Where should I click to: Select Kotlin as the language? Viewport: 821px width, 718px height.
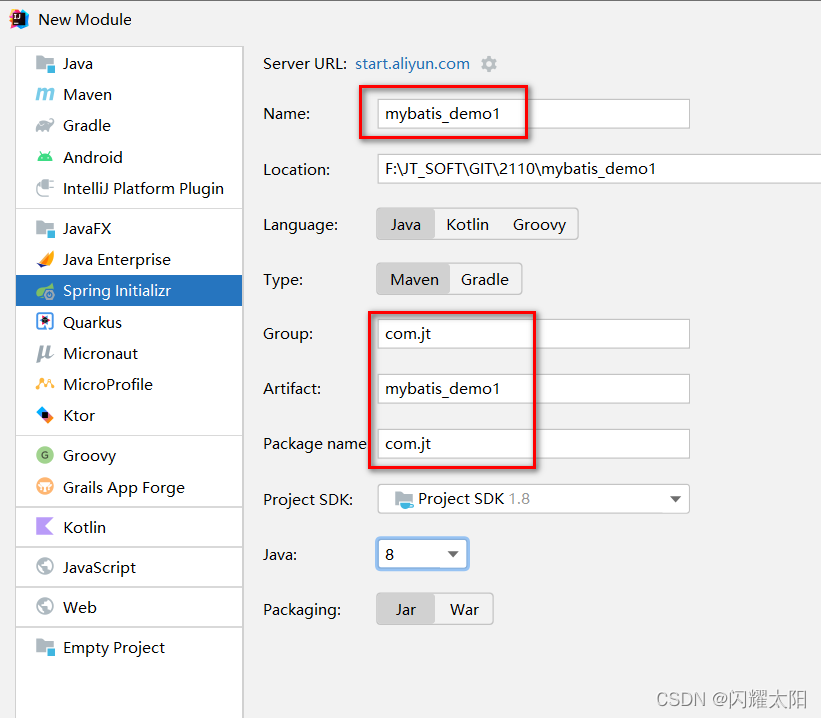tap(468, 225)
